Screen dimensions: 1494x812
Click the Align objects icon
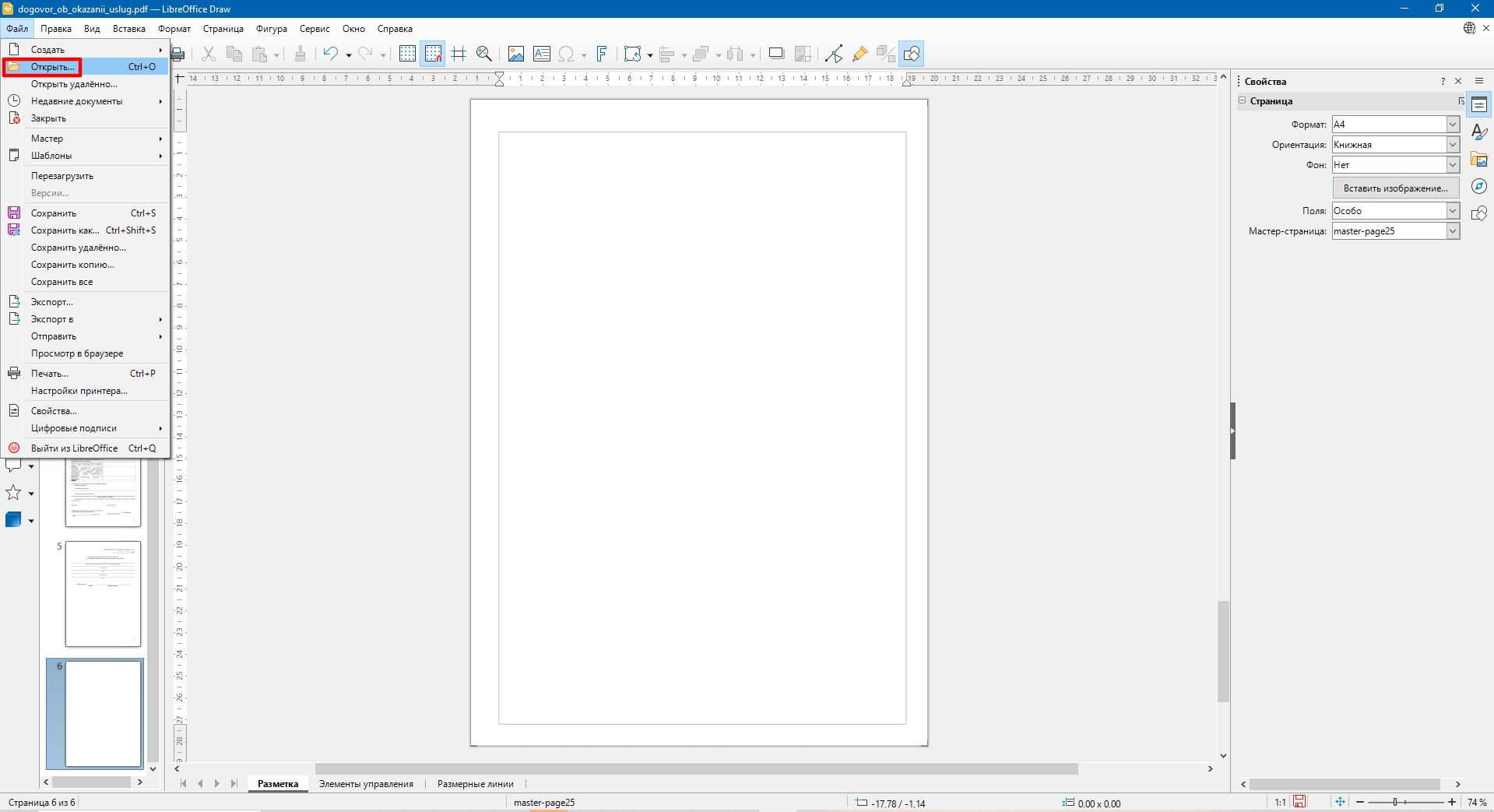[666, 54]
